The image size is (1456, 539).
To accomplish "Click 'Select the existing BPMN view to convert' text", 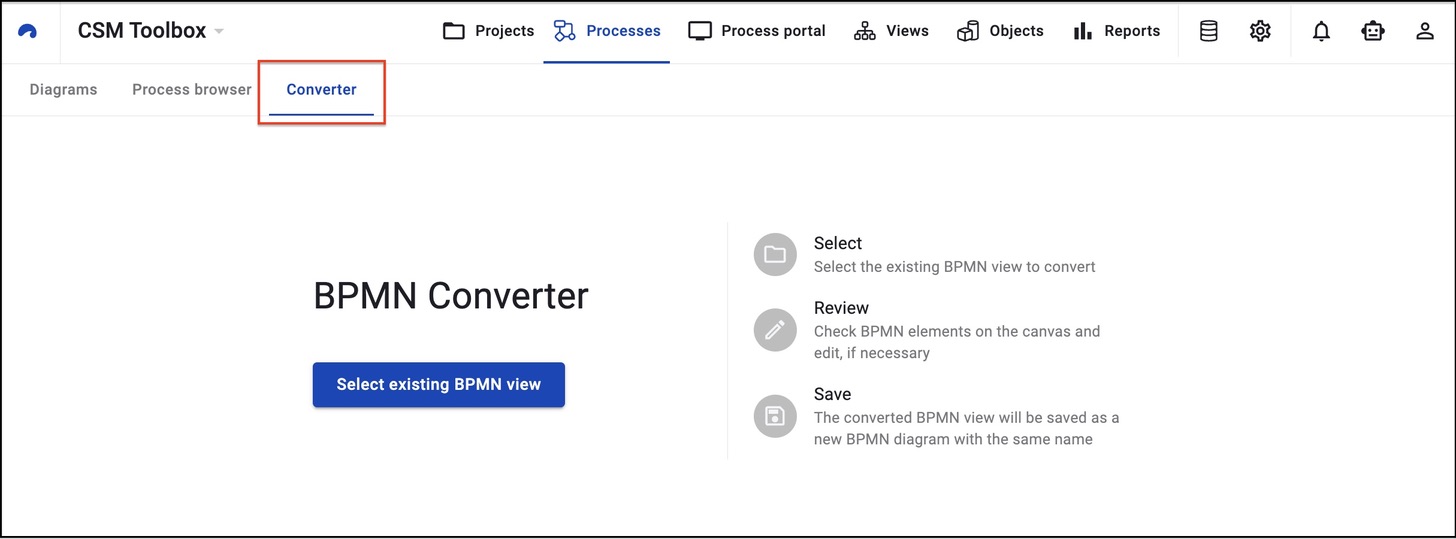I will coord(955,267).
